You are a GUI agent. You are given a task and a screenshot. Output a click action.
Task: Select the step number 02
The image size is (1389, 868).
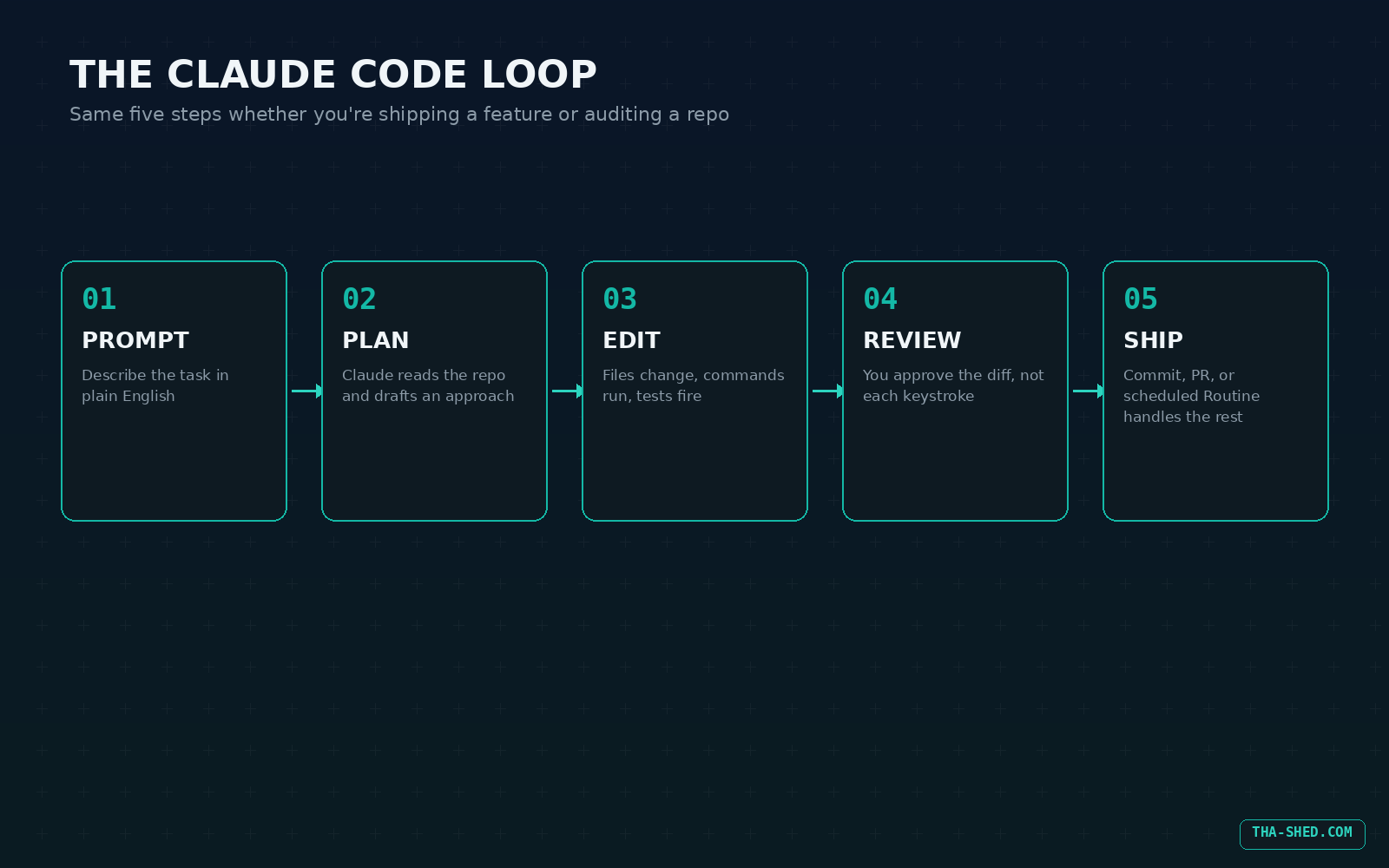[x=359, y=299]
